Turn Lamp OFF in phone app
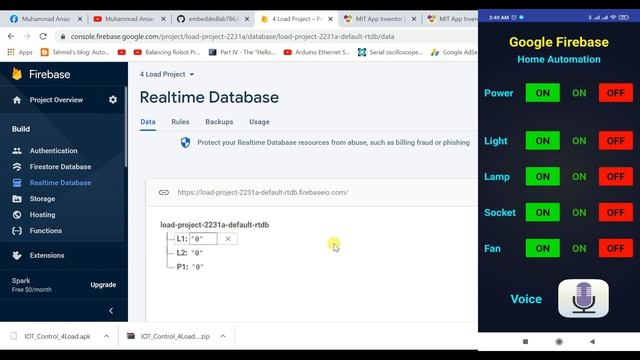The width and height of the screenshot is (640, 360). [x=616, y=177]
